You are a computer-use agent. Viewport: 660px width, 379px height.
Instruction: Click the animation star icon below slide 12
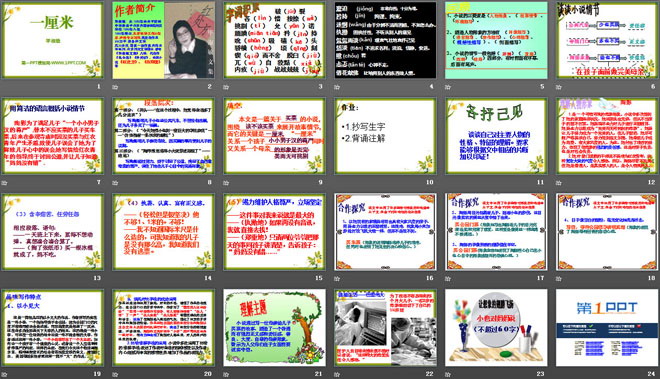tap(559, 183)
